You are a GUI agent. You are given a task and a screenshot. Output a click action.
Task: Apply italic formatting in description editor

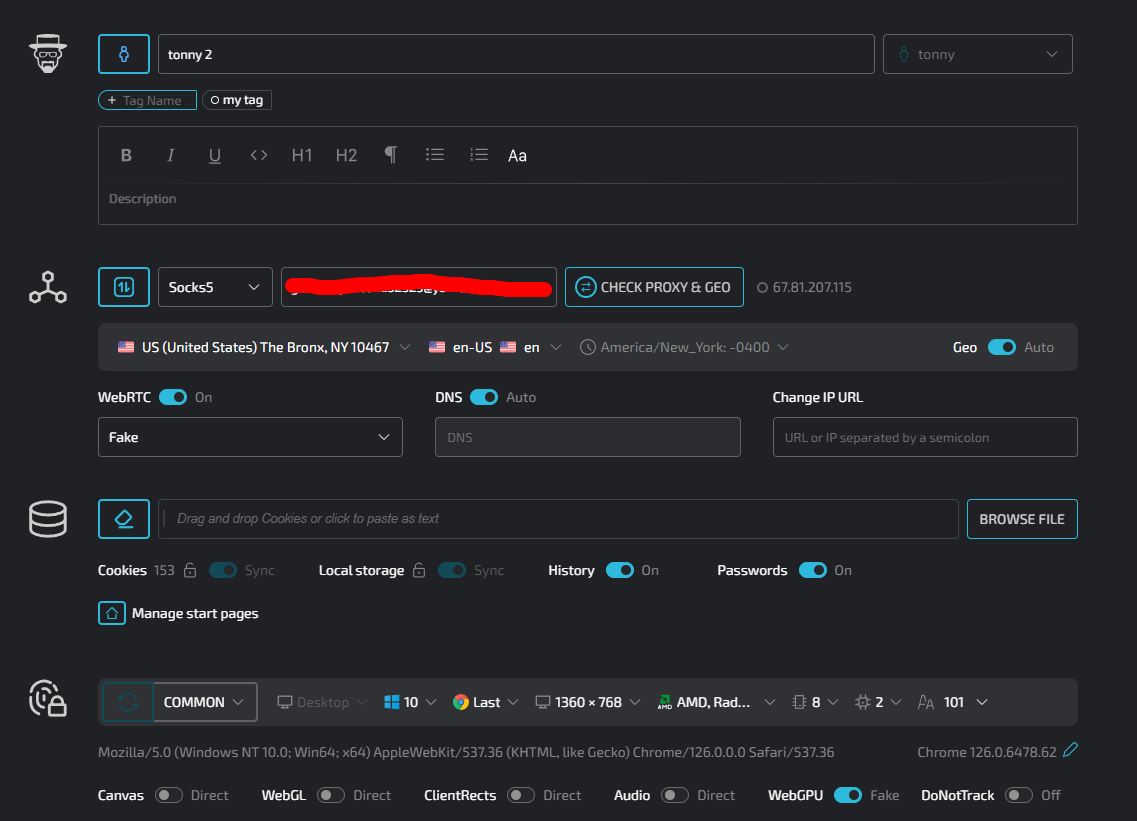coord(170,155)
